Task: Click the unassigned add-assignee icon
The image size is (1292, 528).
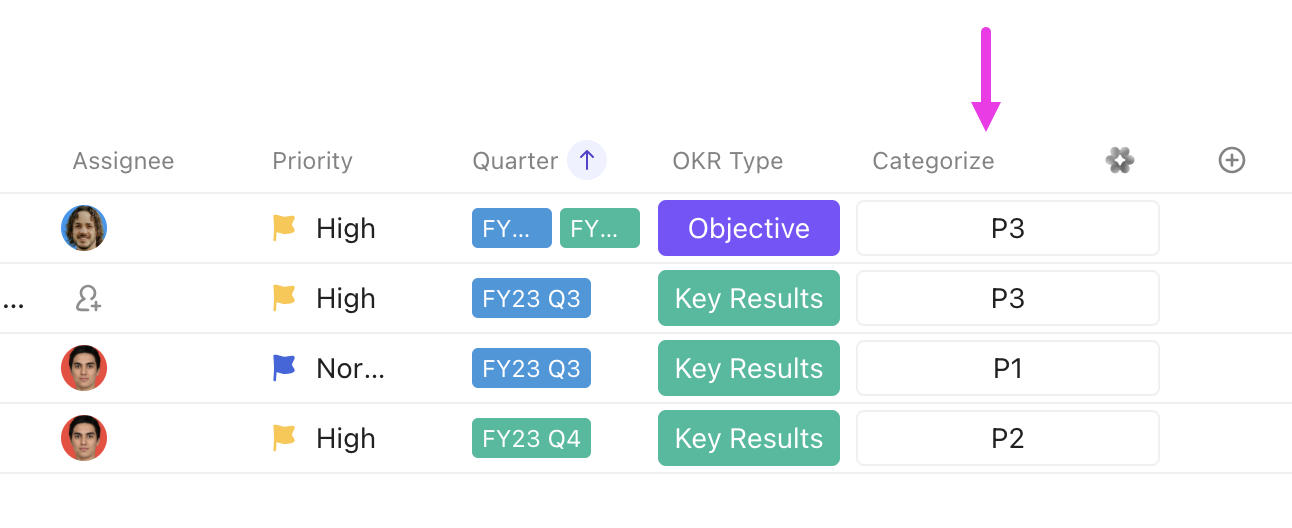Action: (x=88, y=298)
